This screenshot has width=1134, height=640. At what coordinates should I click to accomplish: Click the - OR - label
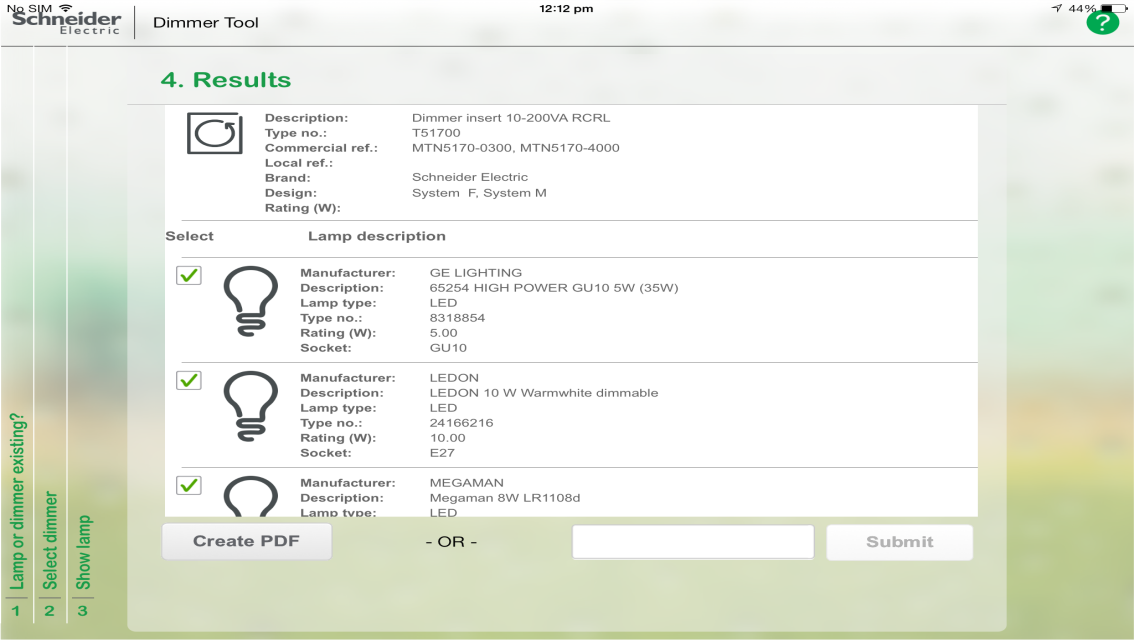point(451,542)
